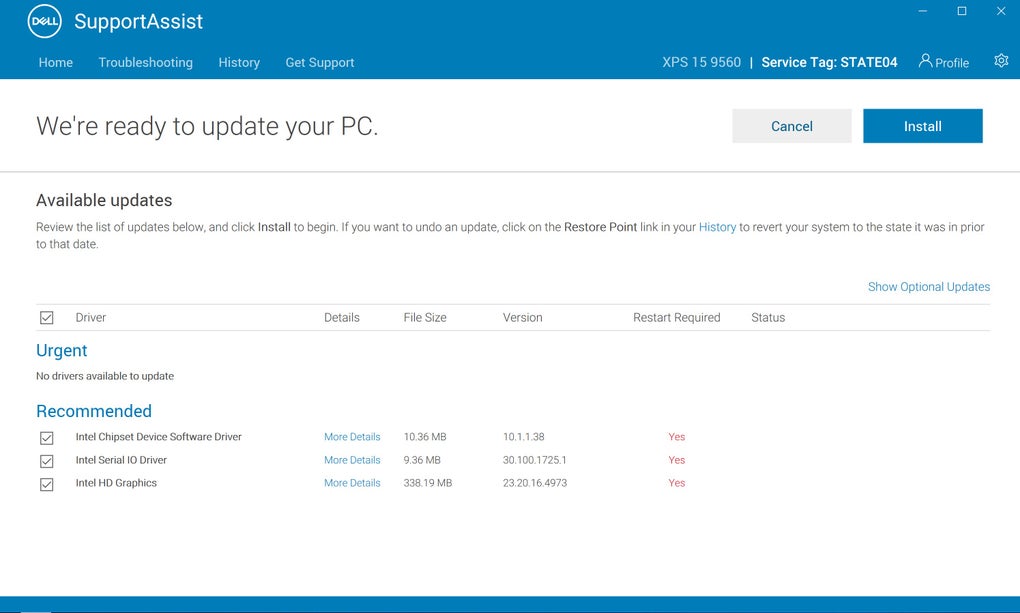
Task: Click file size 9.36 MB
Action: pyautogui.click(x=422, y=460)
